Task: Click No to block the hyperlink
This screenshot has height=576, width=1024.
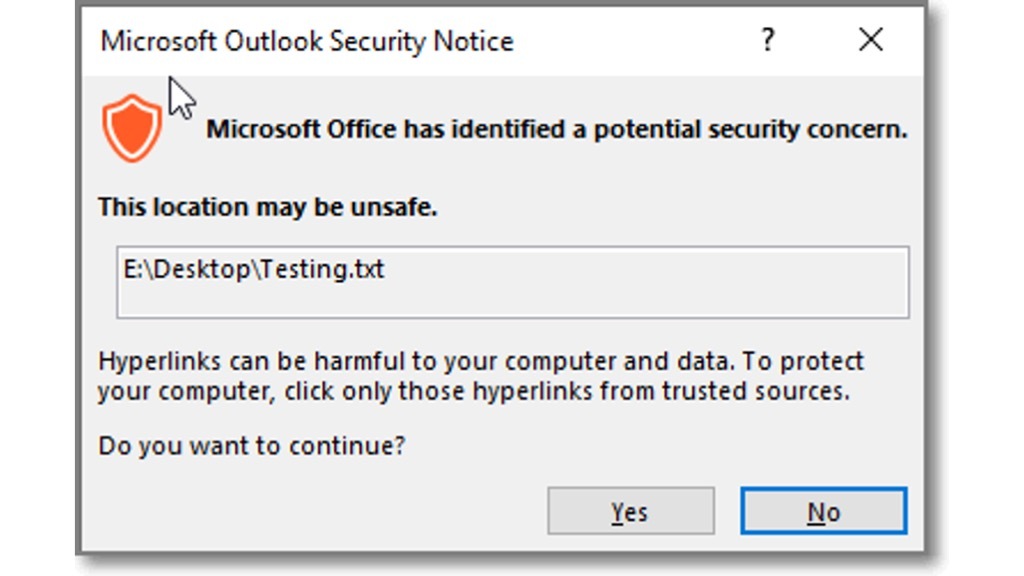Action: coord(822,511)
